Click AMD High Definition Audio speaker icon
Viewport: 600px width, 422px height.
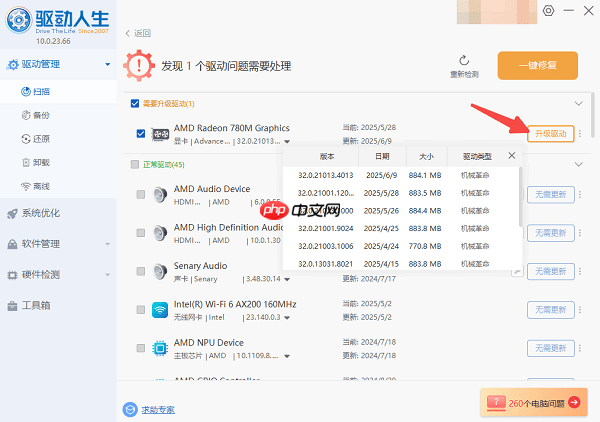[x=160, y=233]
